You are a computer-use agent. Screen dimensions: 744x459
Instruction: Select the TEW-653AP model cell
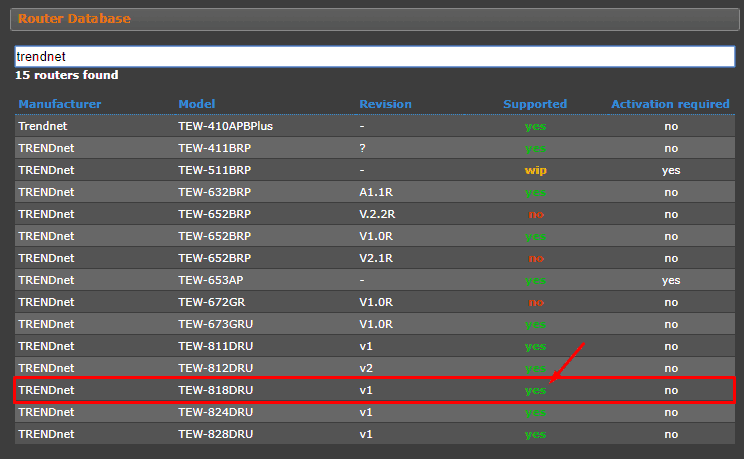(x=211, y=280)
